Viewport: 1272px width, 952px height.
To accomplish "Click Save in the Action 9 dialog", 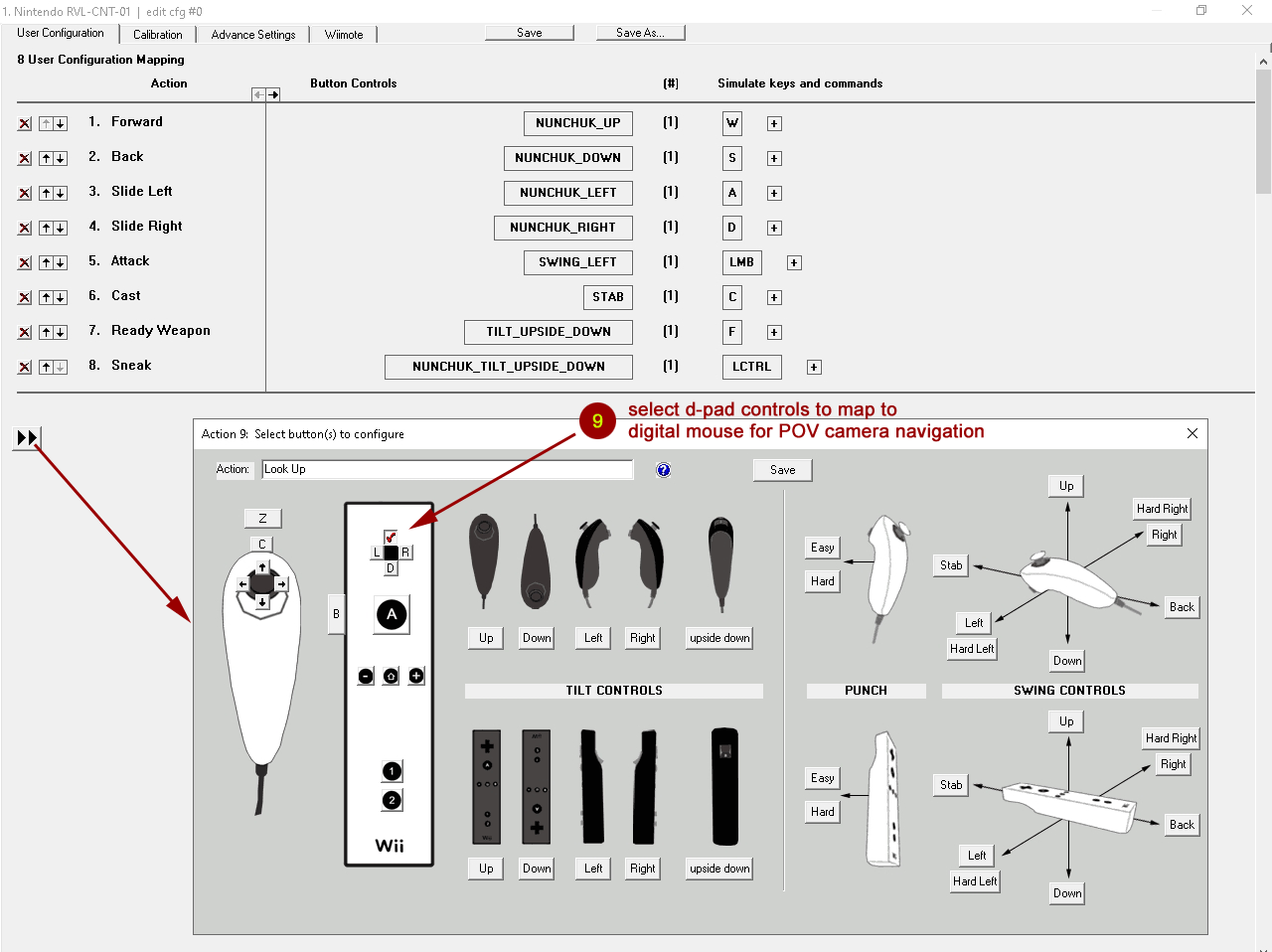I will tap(782, 470).
